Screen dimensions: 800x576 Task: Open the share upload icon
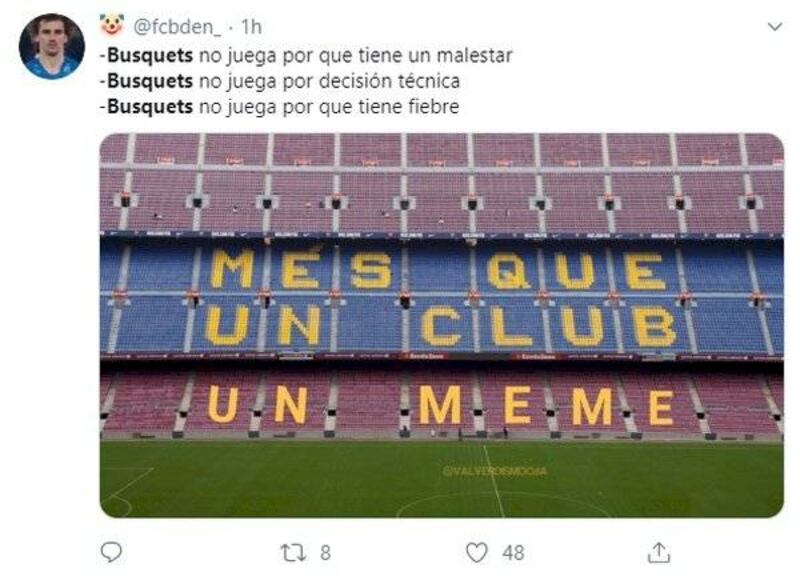click(x=659, y=553)
